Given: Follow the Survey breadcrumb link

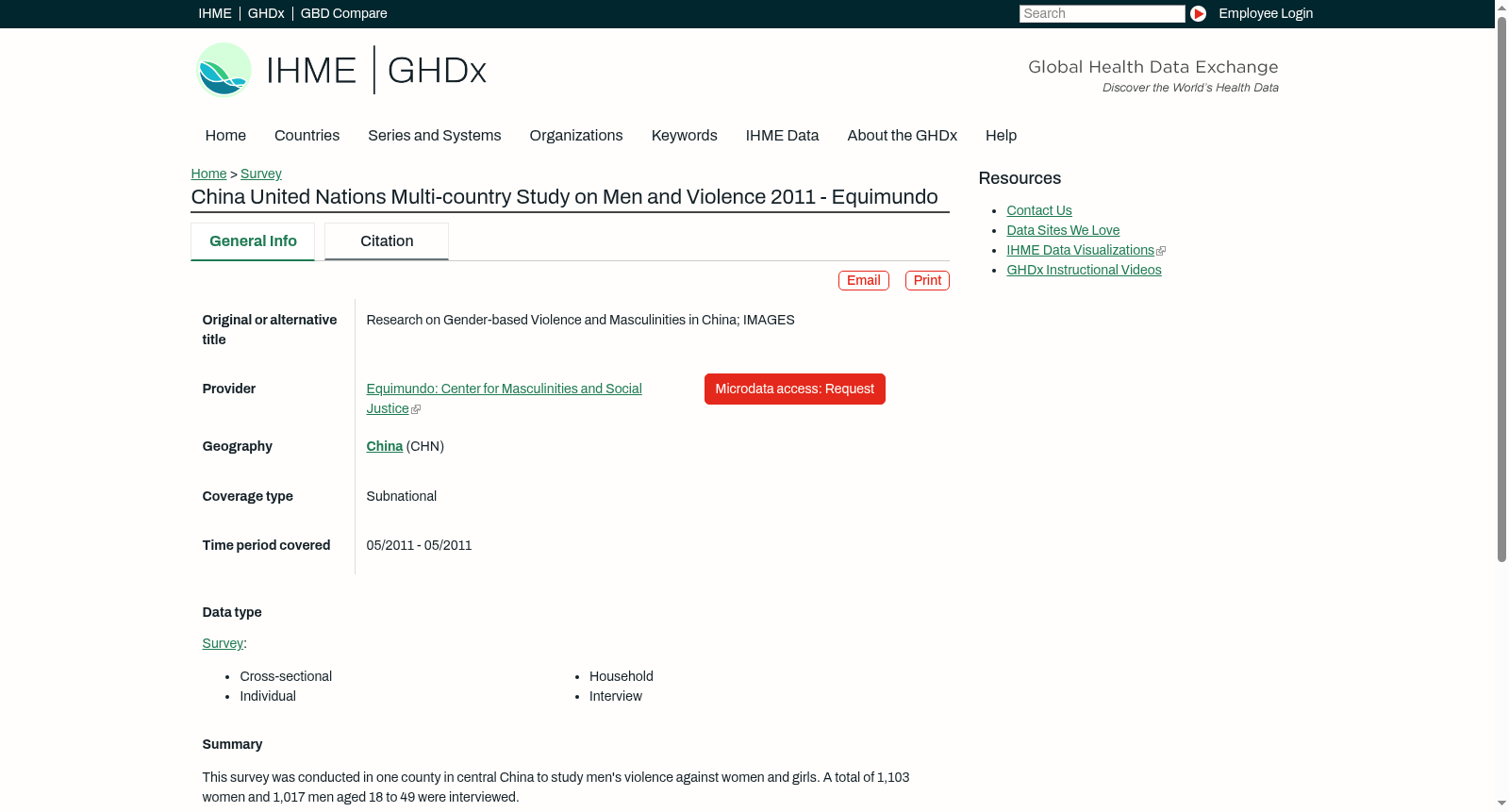Looking at the screenshot, I should [x=261, y=174].
